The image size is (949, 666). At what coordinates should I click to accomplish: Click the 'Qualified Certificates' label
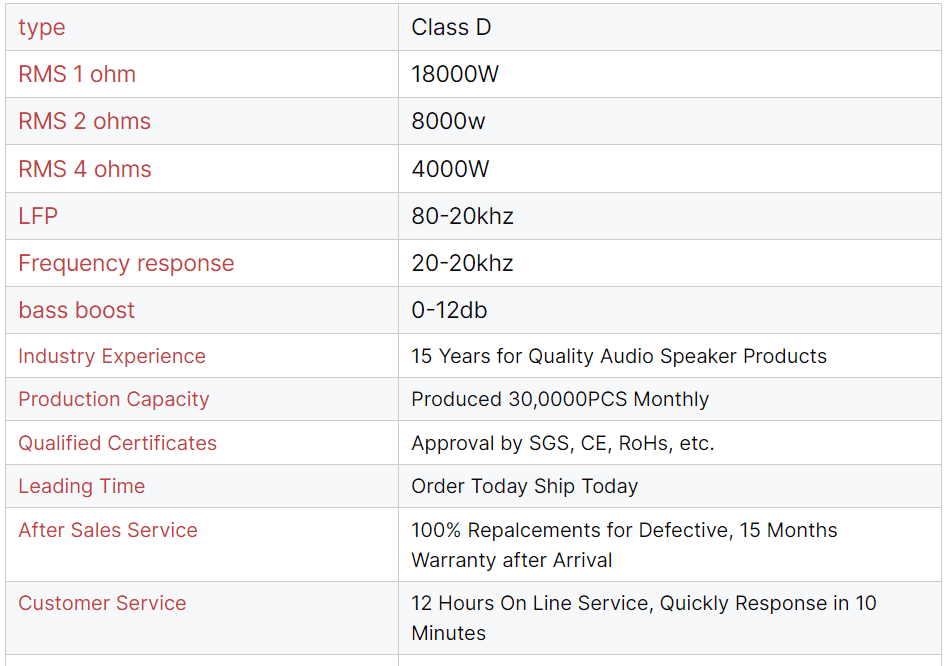[x=118, y=443]
